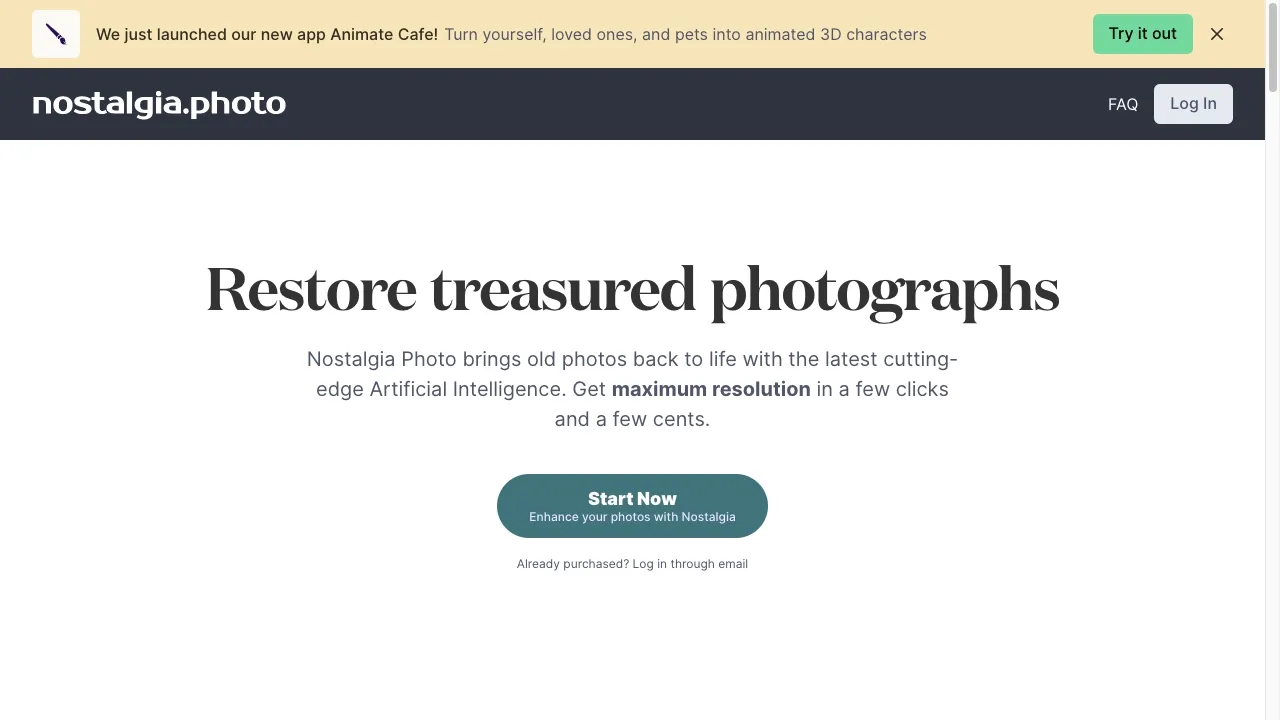Screen dimensions: 1280x720
Task: Click the bold maximum resolution text
Action: 711,389
